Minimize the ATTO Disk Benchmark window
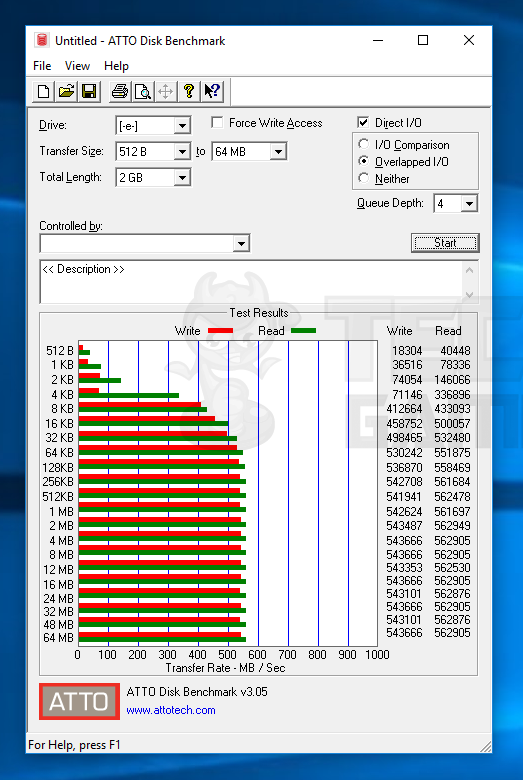523x780 pixels. [x=378, y=40]
